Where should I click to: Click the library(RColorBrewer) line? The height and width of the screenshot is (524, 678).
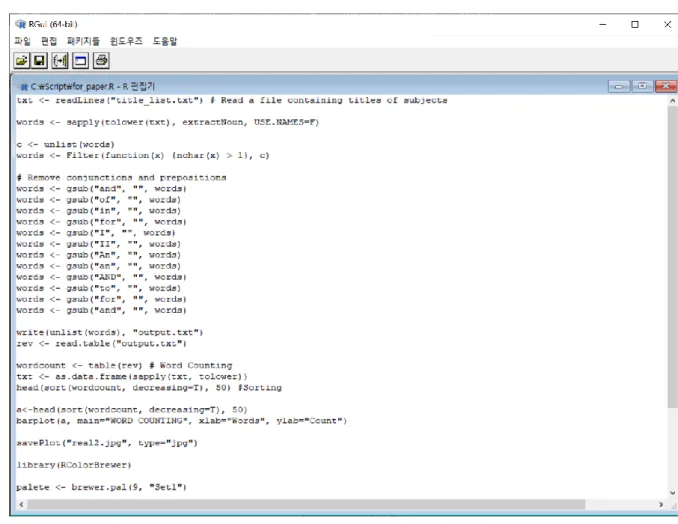(x=74, y=465)
